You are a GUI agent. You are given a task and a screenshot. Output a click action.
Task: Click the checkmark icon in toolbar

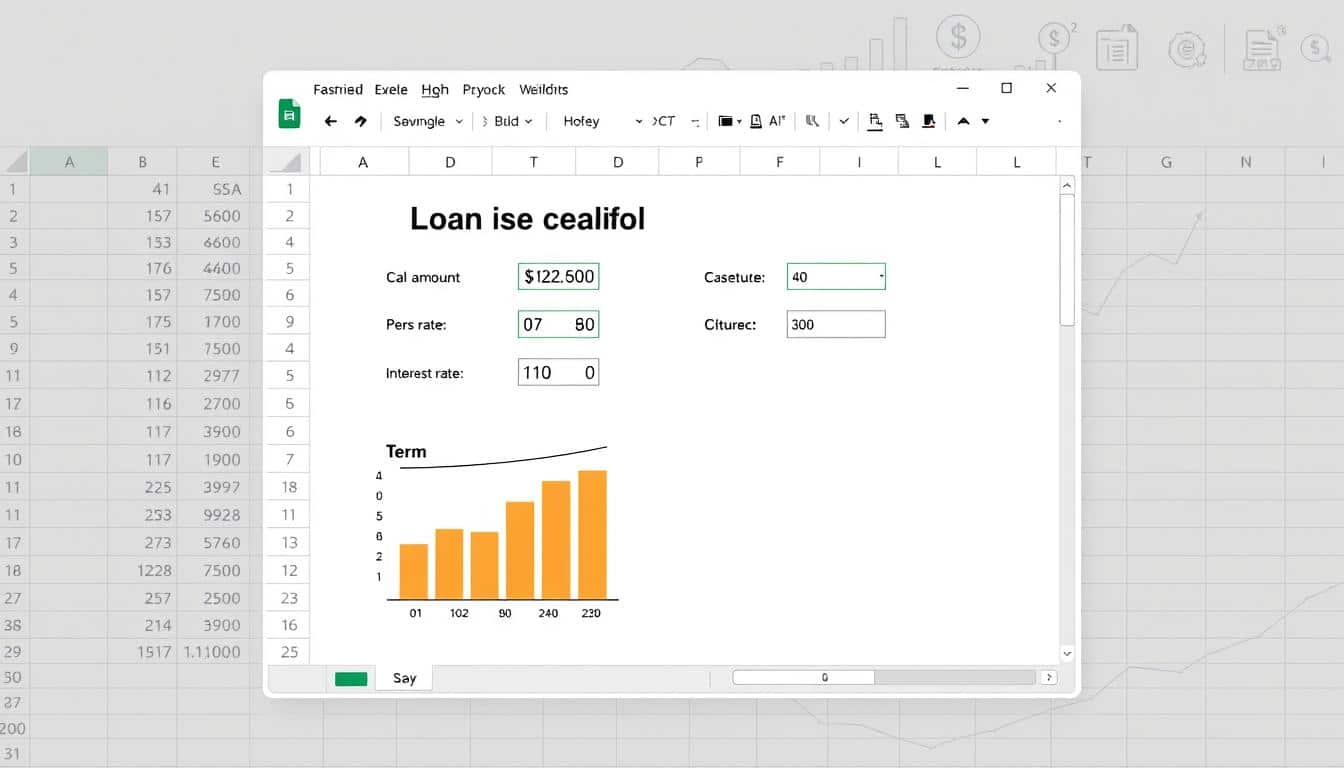(844, 121)
